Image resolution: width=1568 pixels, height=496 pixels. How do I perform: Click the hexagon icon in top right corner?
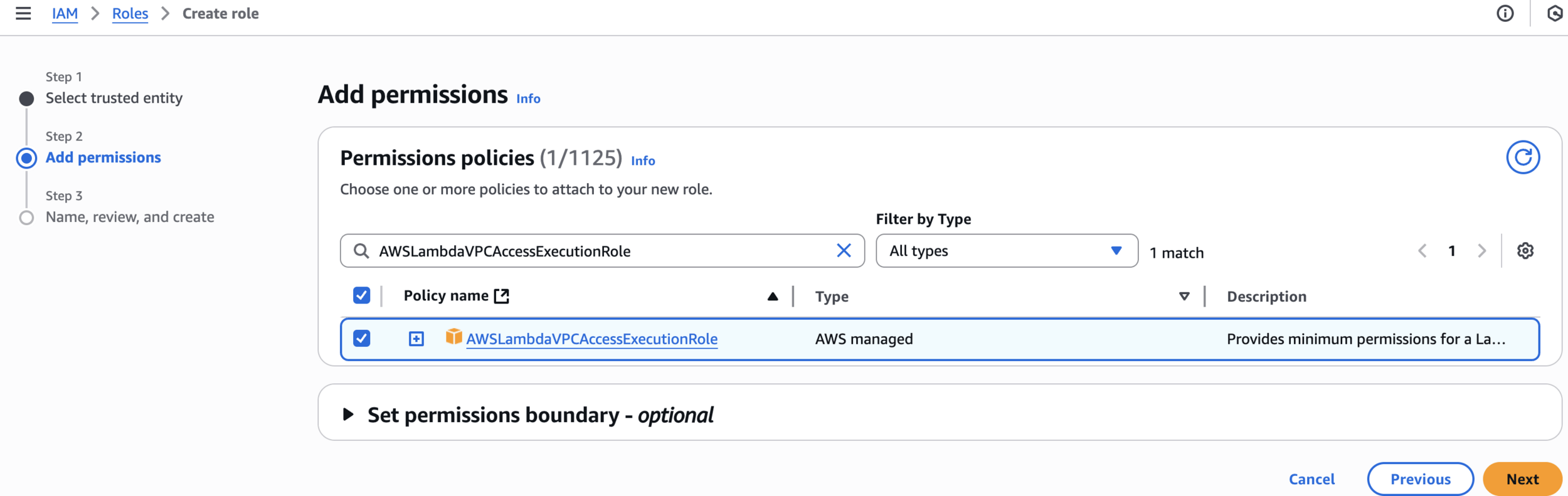pos(1555,13)
